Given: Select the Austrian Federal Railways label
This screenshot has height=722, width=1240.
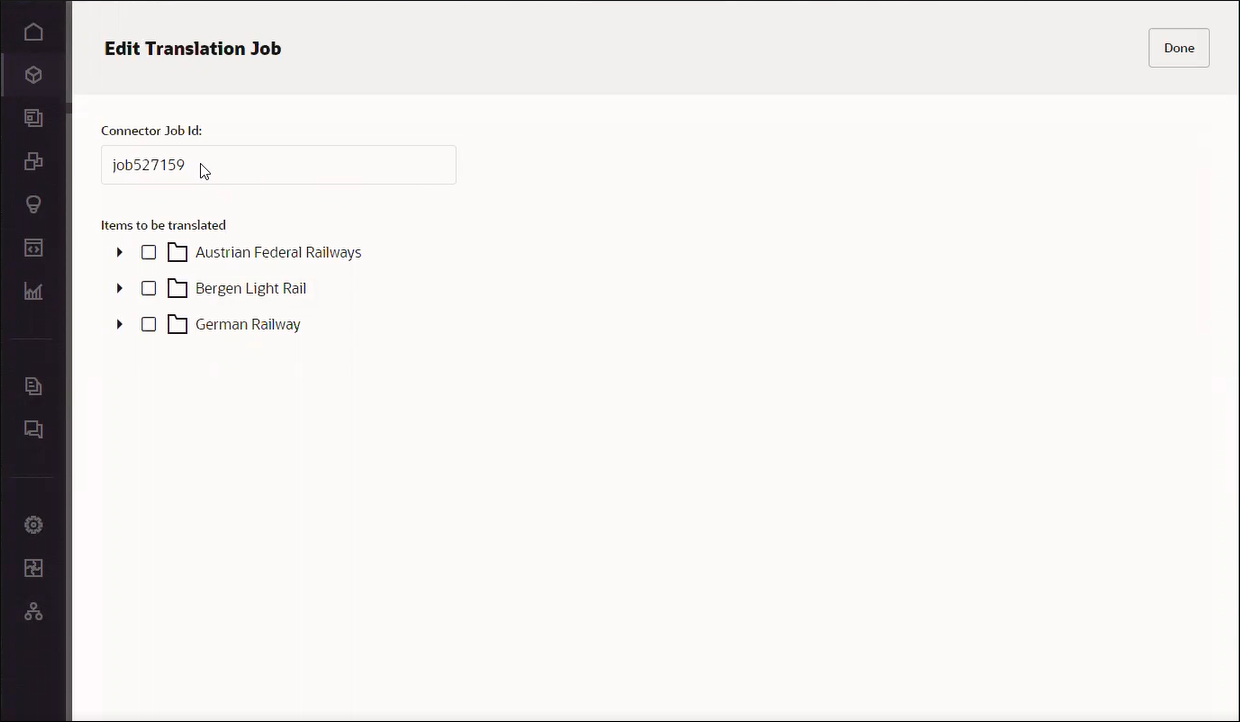Looking at the screenshot, I should click(278, 252).
